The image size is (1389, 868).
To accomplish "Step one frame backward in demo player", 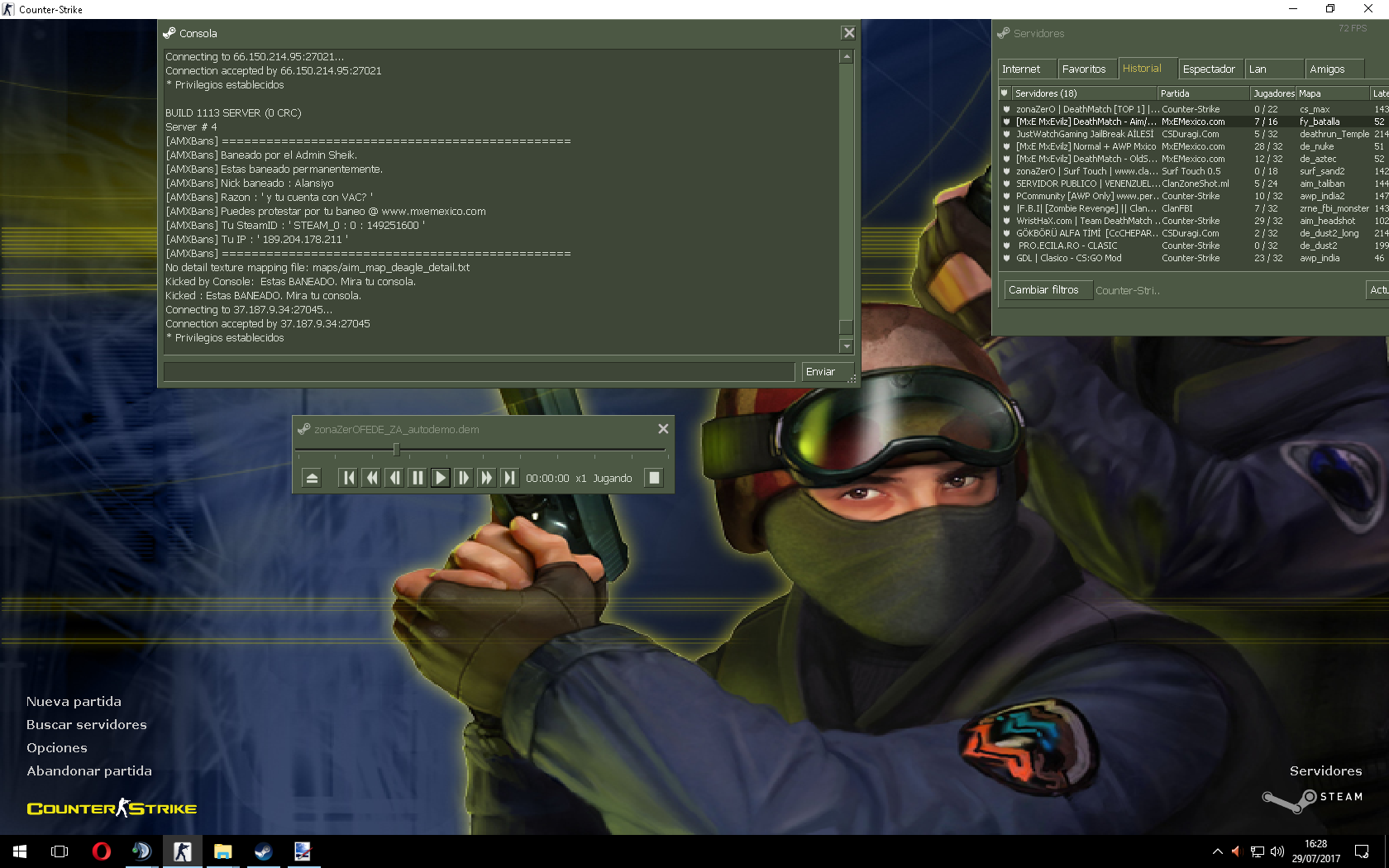I will pyautogui.click(x=394, y=478).
